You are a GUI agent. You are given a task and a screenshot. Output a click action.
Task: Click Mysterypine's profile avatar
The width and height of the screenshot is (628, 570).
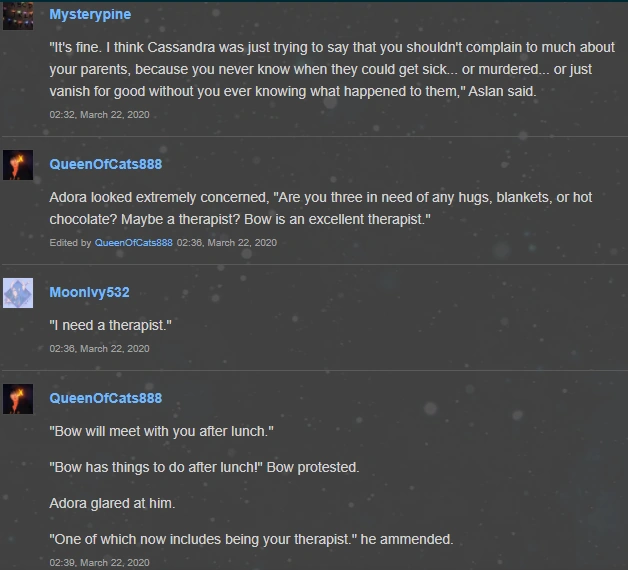coord(18,15)
